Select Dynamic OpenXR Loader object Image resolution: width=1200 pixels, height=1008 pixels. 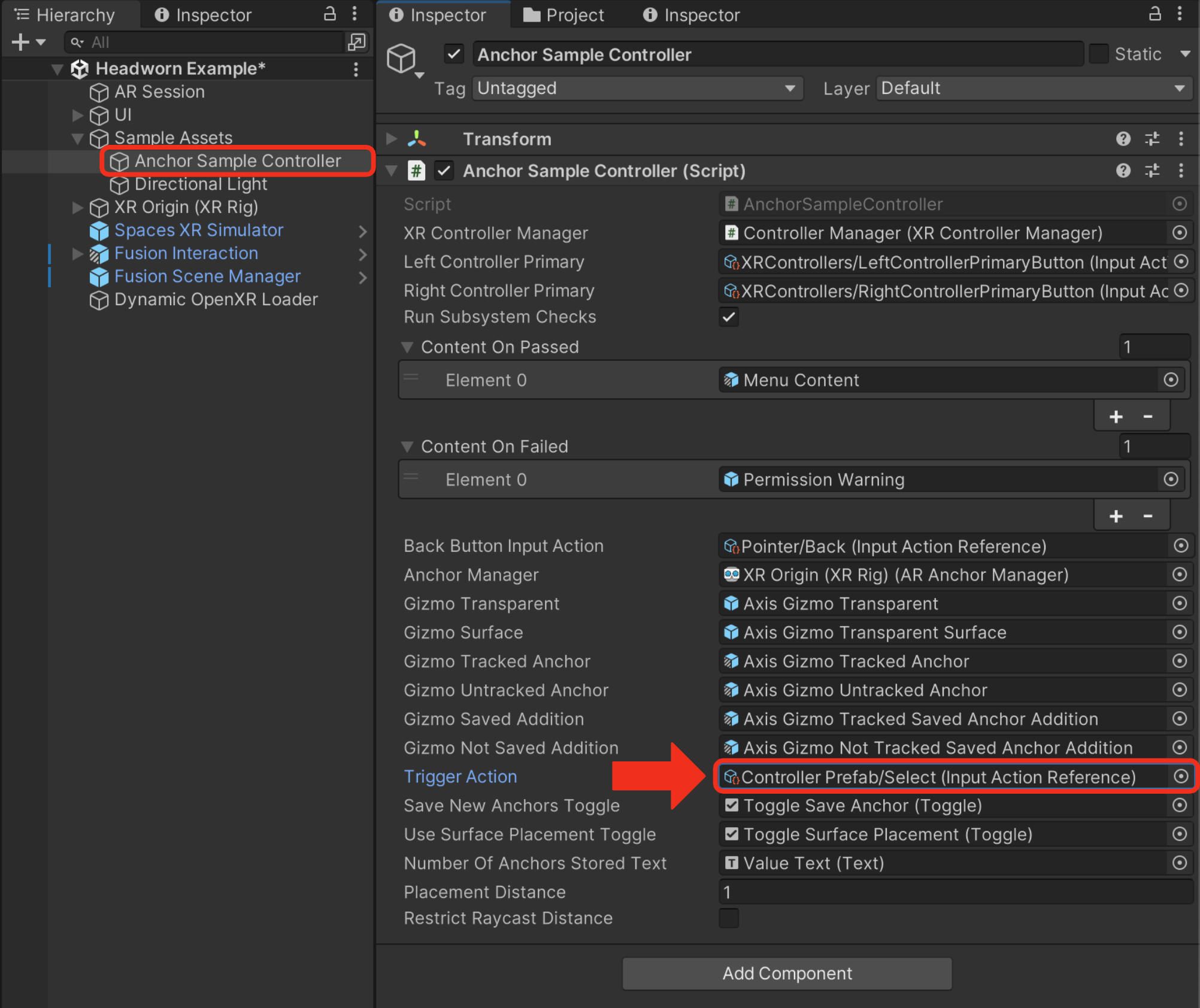(x=216, y=299)
